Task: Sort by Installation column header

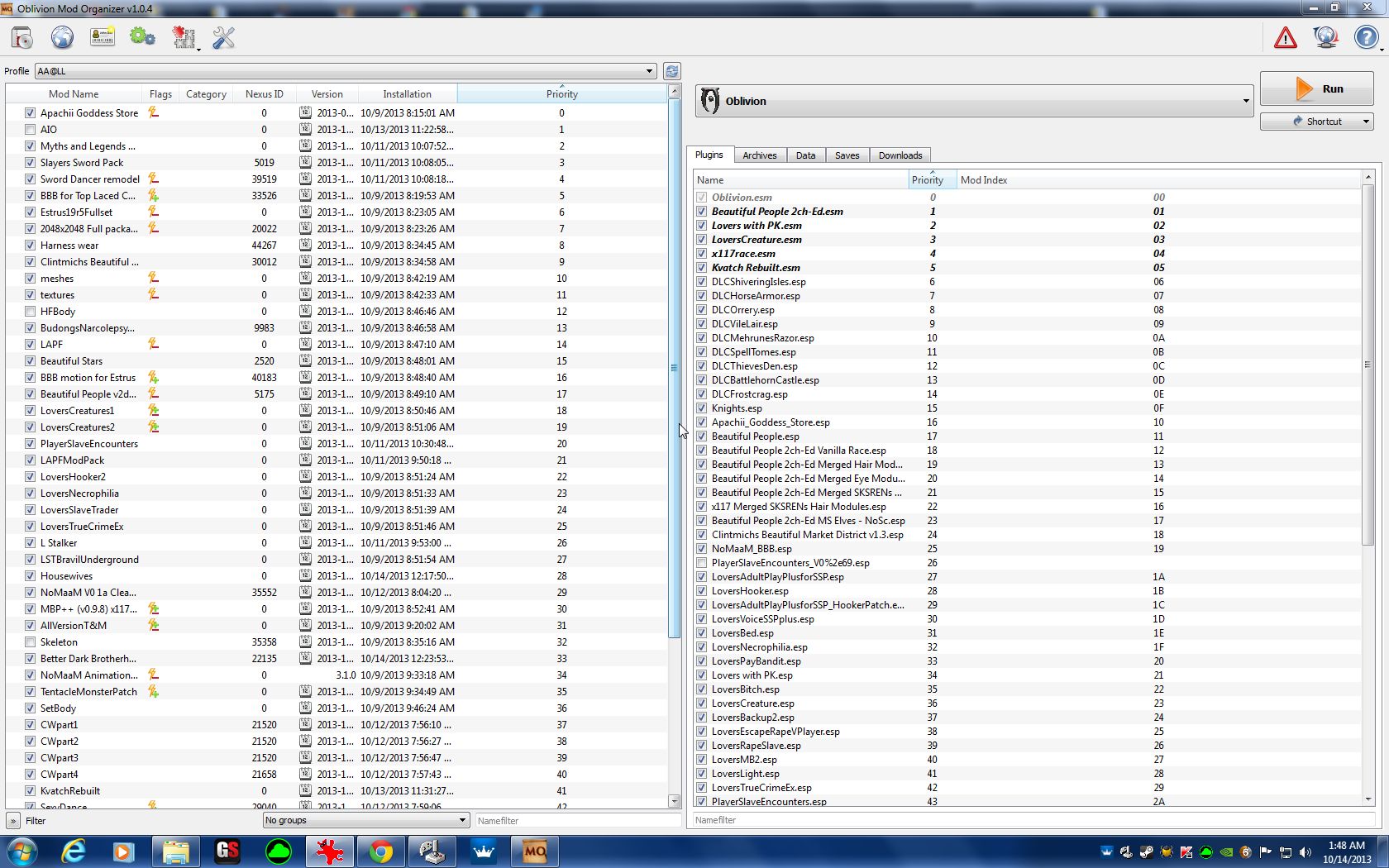Action: pos(407,94)
